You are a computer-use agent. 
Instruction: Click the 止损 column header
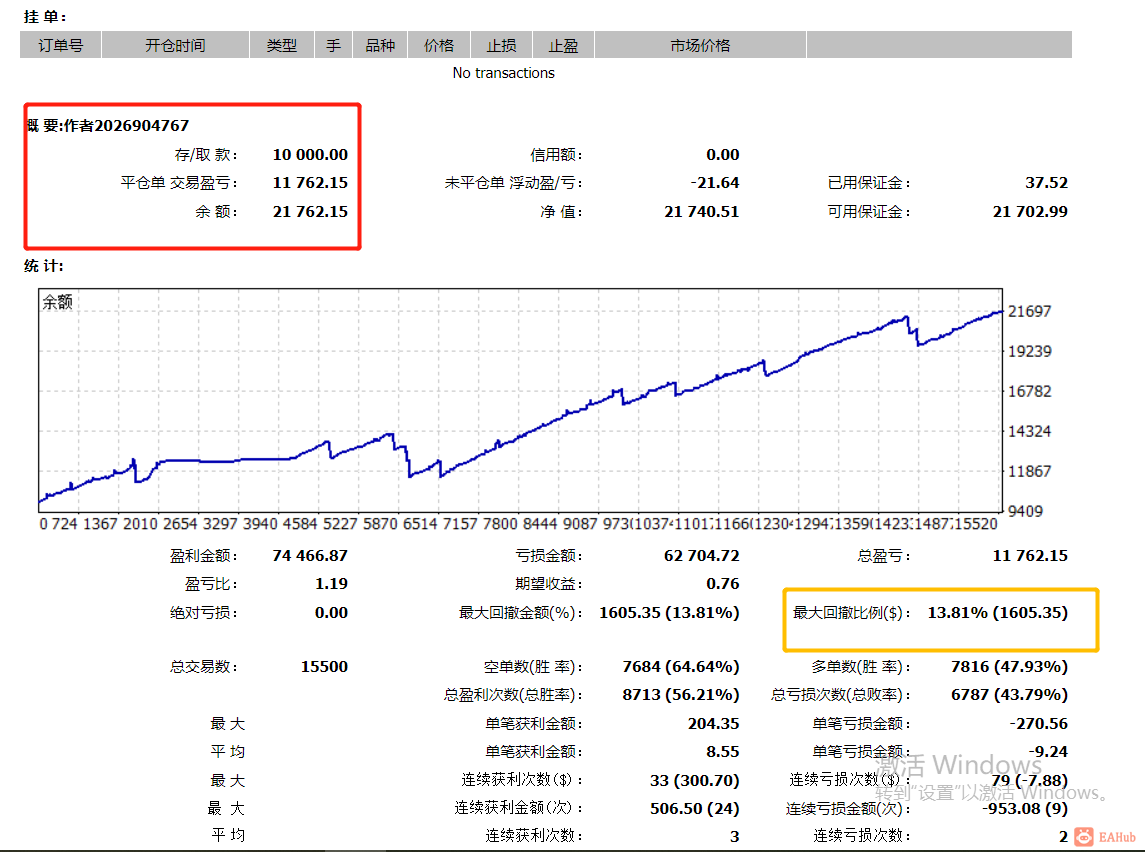(502, 45)
